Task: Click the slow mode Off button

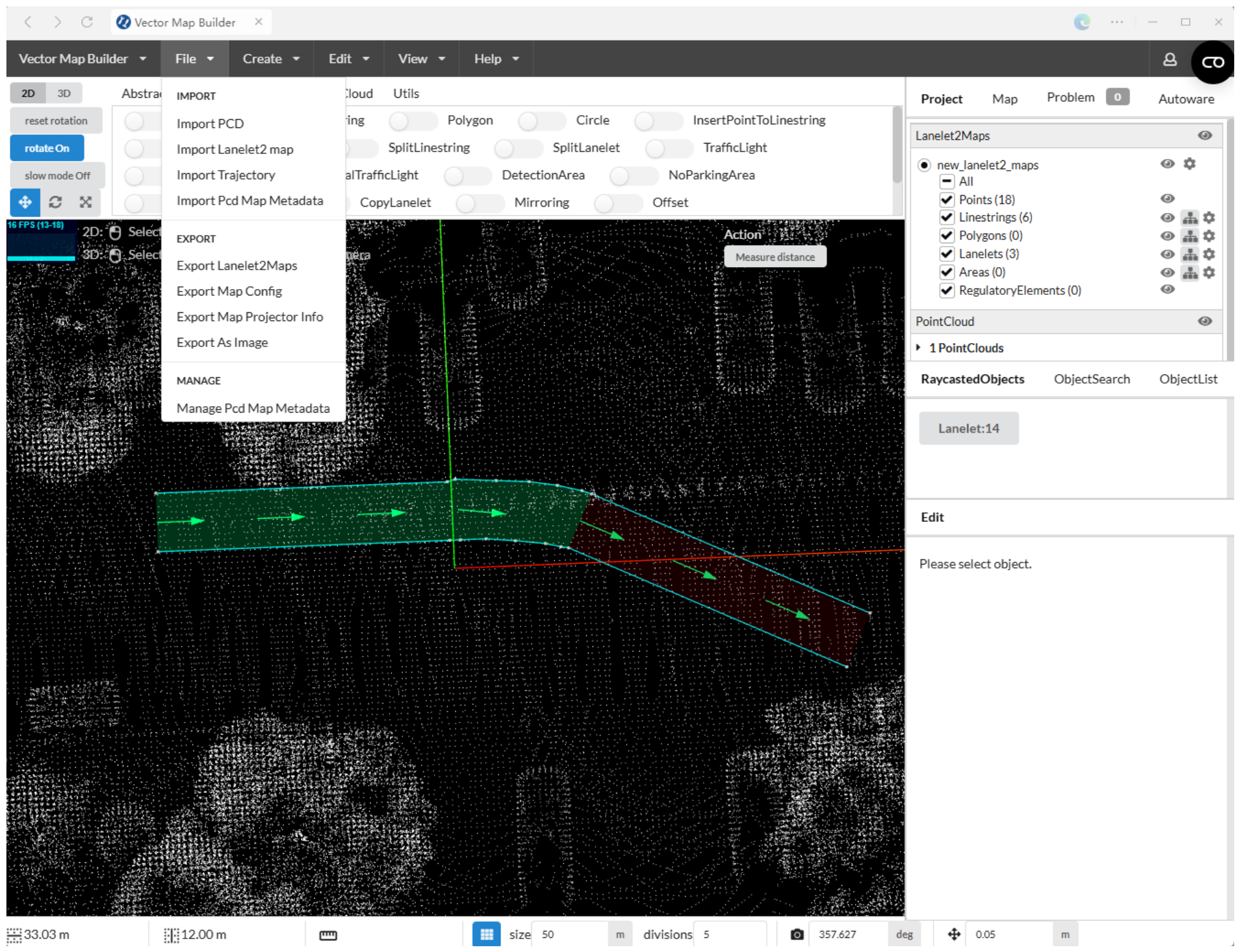Action: [x=57, y=176]
